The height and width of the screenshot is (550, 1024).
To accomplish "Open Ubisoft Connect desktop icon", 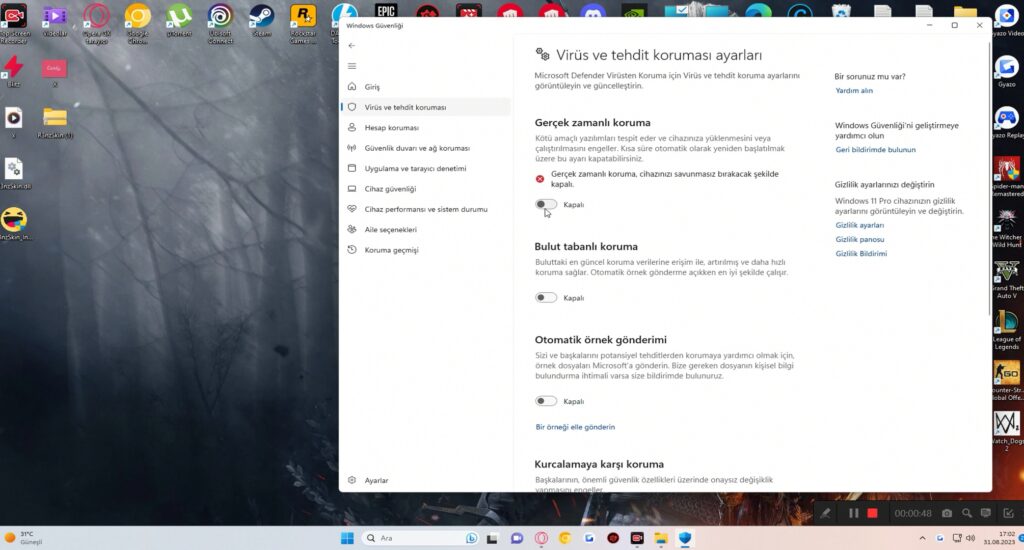I will pyautogui.click(x=221, y=24).
